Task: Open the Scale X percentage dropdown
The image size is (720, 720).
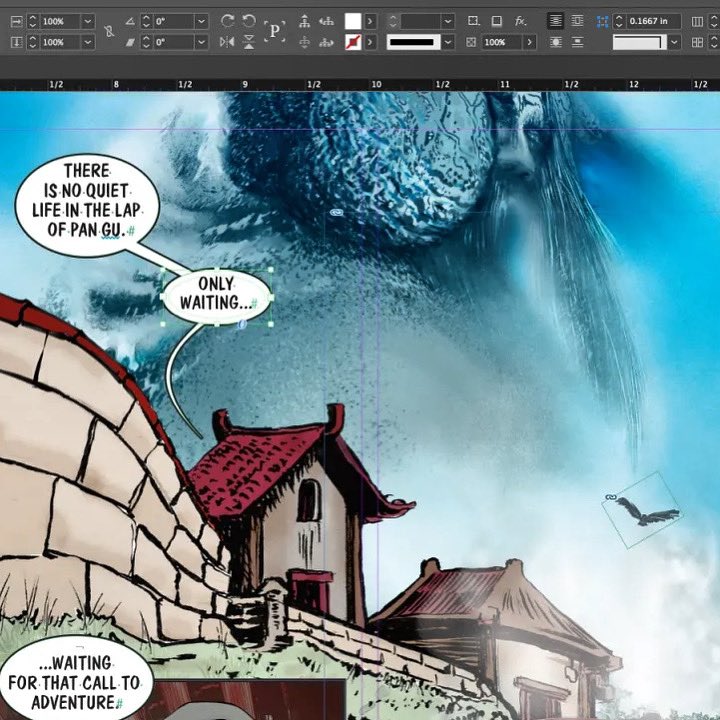Action: tap(88, 21)
